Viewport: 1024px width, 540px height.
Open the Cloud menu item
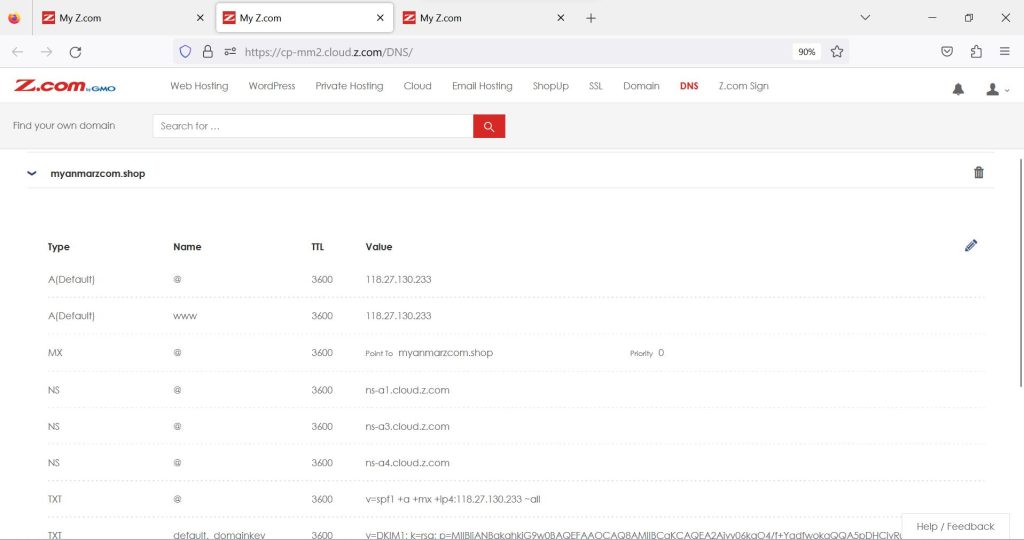pyautogui.click(x=417, y=86)
